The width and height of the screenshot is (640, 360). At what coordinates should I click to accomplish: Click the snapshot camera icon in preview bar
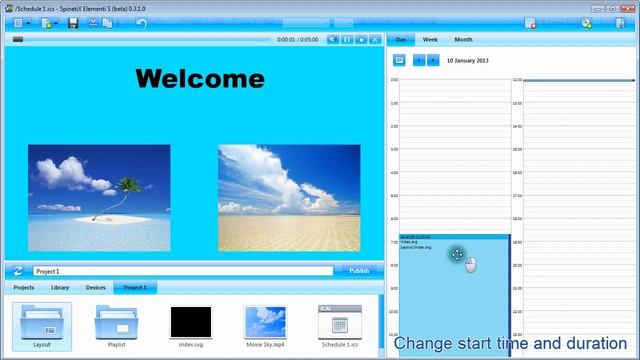[361, 39]
